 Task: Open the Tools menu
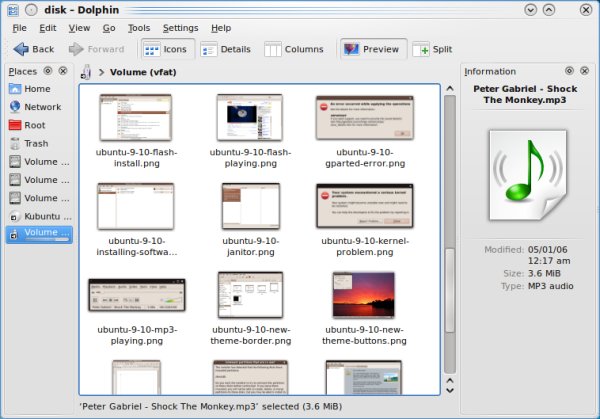click(139, 28)
